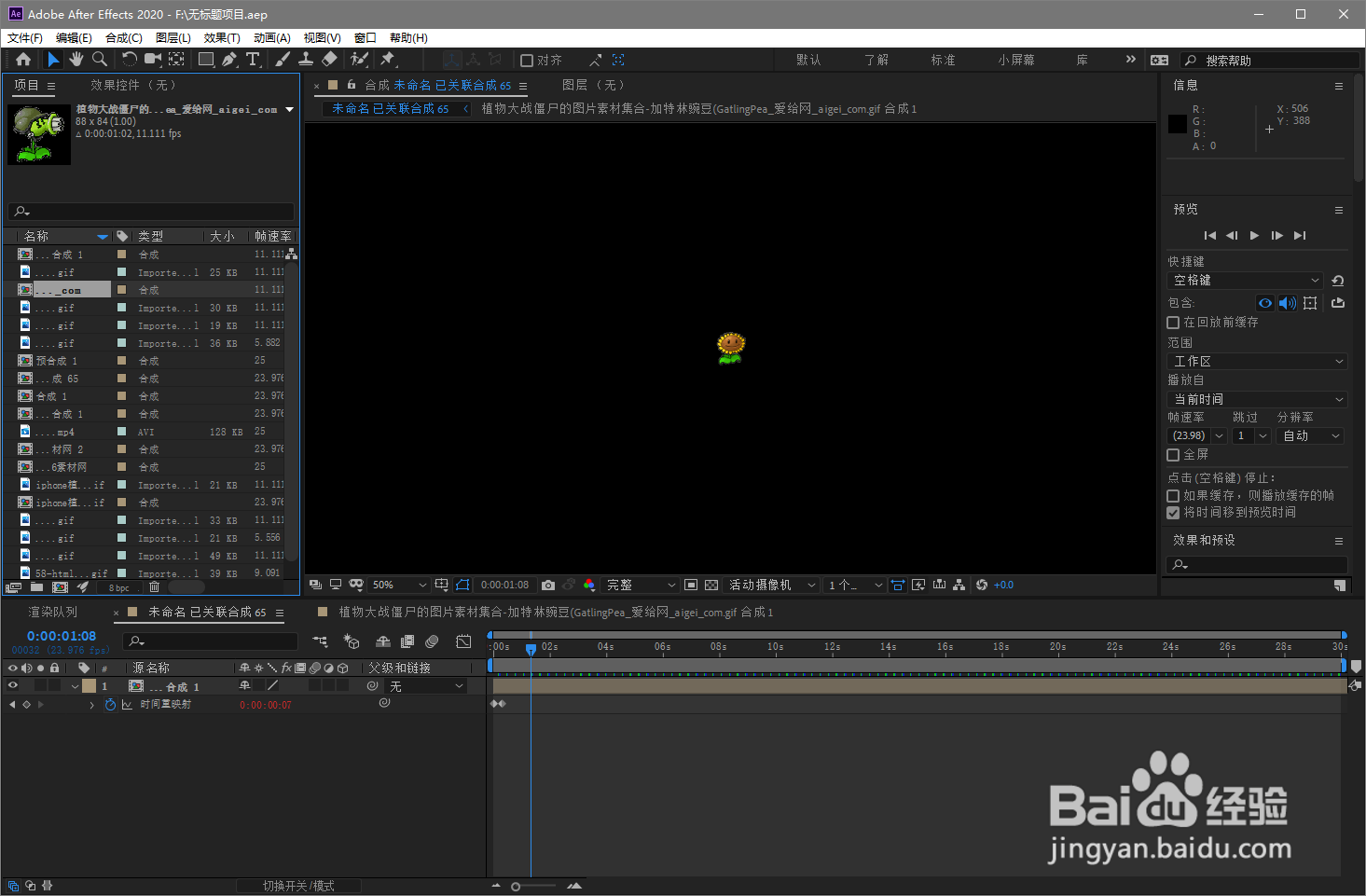This screenshot has height=896, width=1366.
Task: Open the parent 无 dropdown for layer 1
Action: [x=426, y=686]
